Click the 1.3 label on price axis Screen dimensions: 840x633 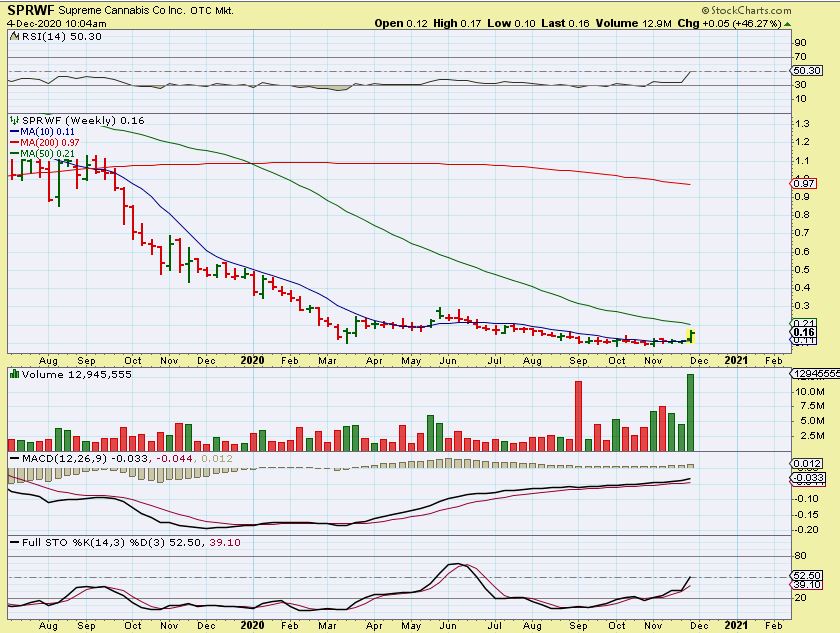(802, 124)
